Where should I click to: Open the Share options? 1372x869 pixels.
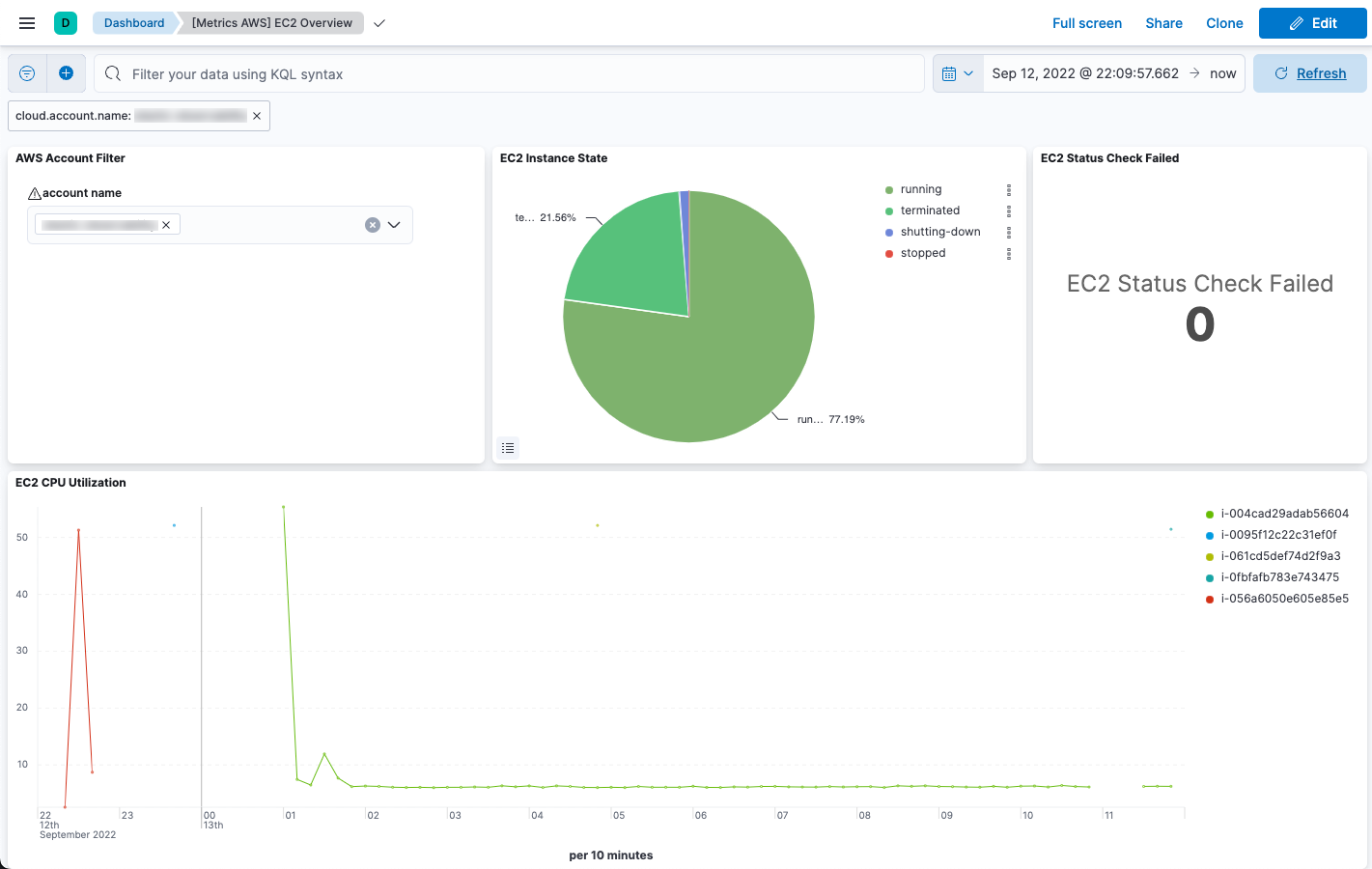pyautogui.click(x=1162, y=22)
